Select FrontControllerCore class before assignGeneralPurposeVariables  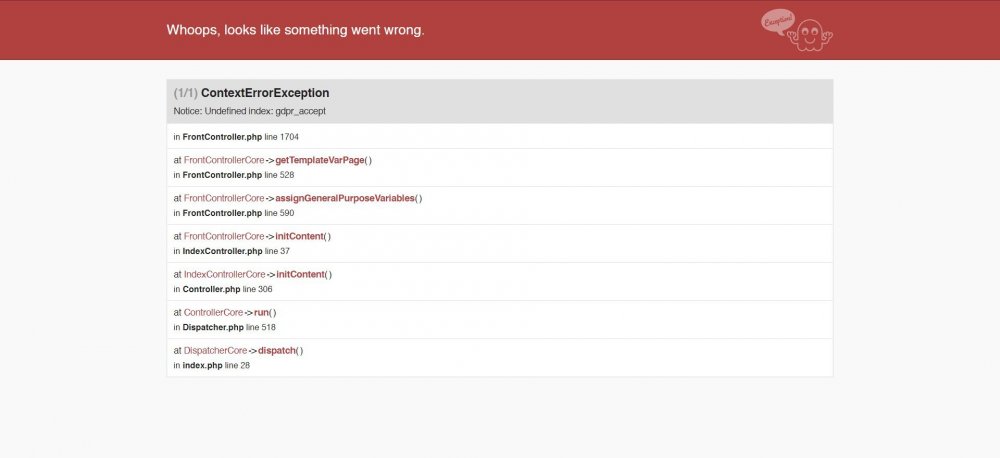(224, 198)
